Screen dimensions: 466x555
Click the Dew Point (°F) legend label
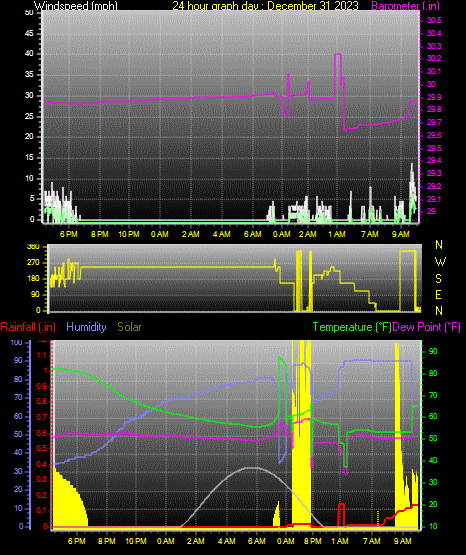tap(426, 327)
